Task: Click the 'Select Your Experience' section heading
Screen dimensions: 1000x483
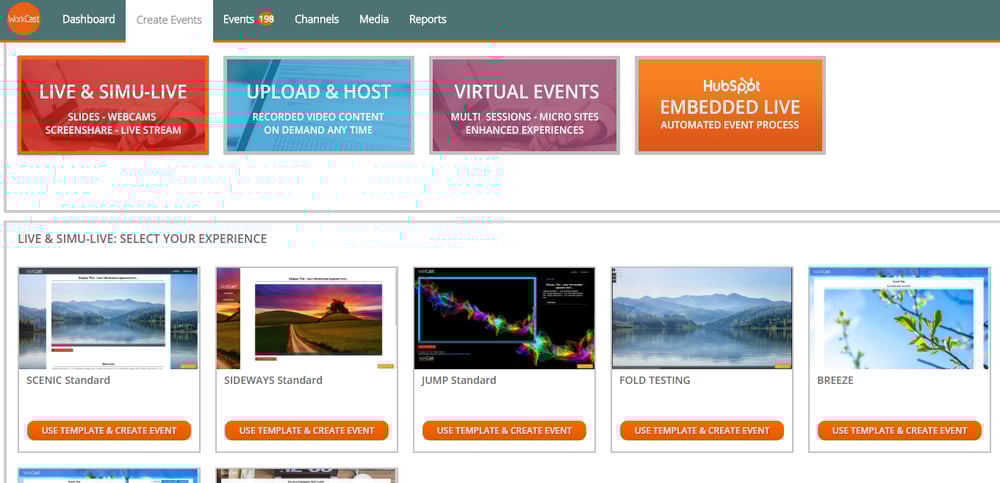Action: pyautogui.click(x=142, y=239)
